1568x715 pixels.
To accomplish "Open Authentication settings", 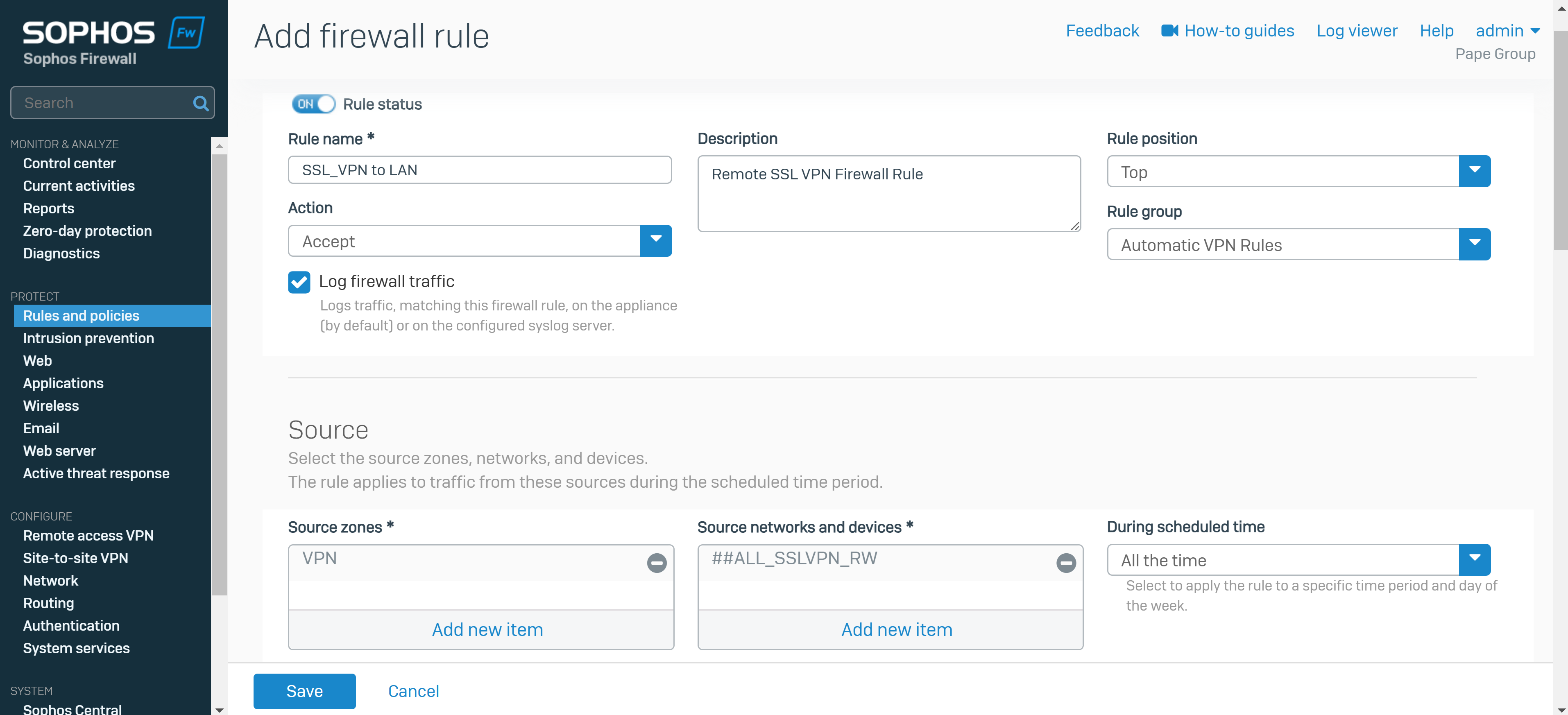I will click(x=70, y=626).
